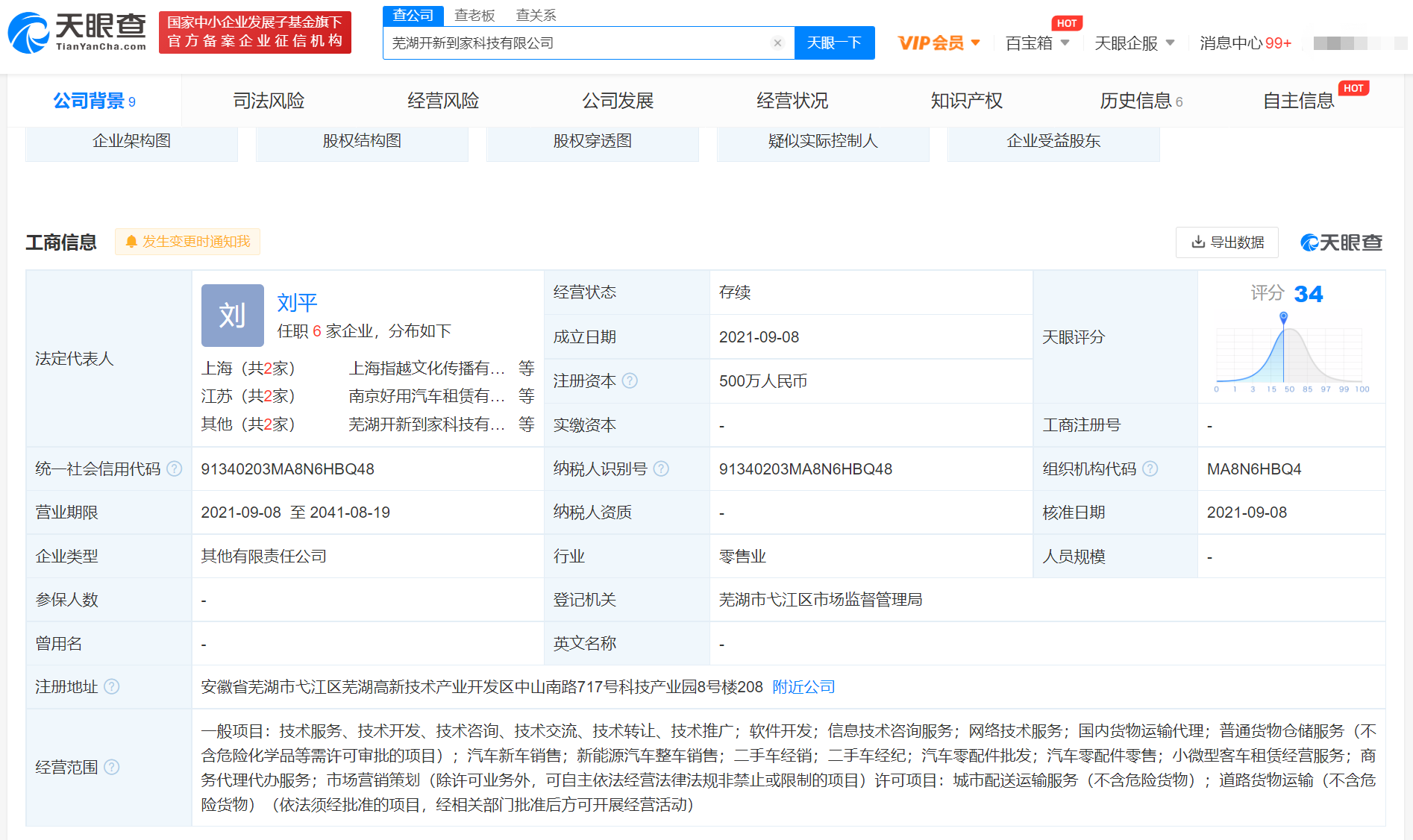Click the Tianyancha logo in header
This screenshot has width=1413, height=840.
78,32
